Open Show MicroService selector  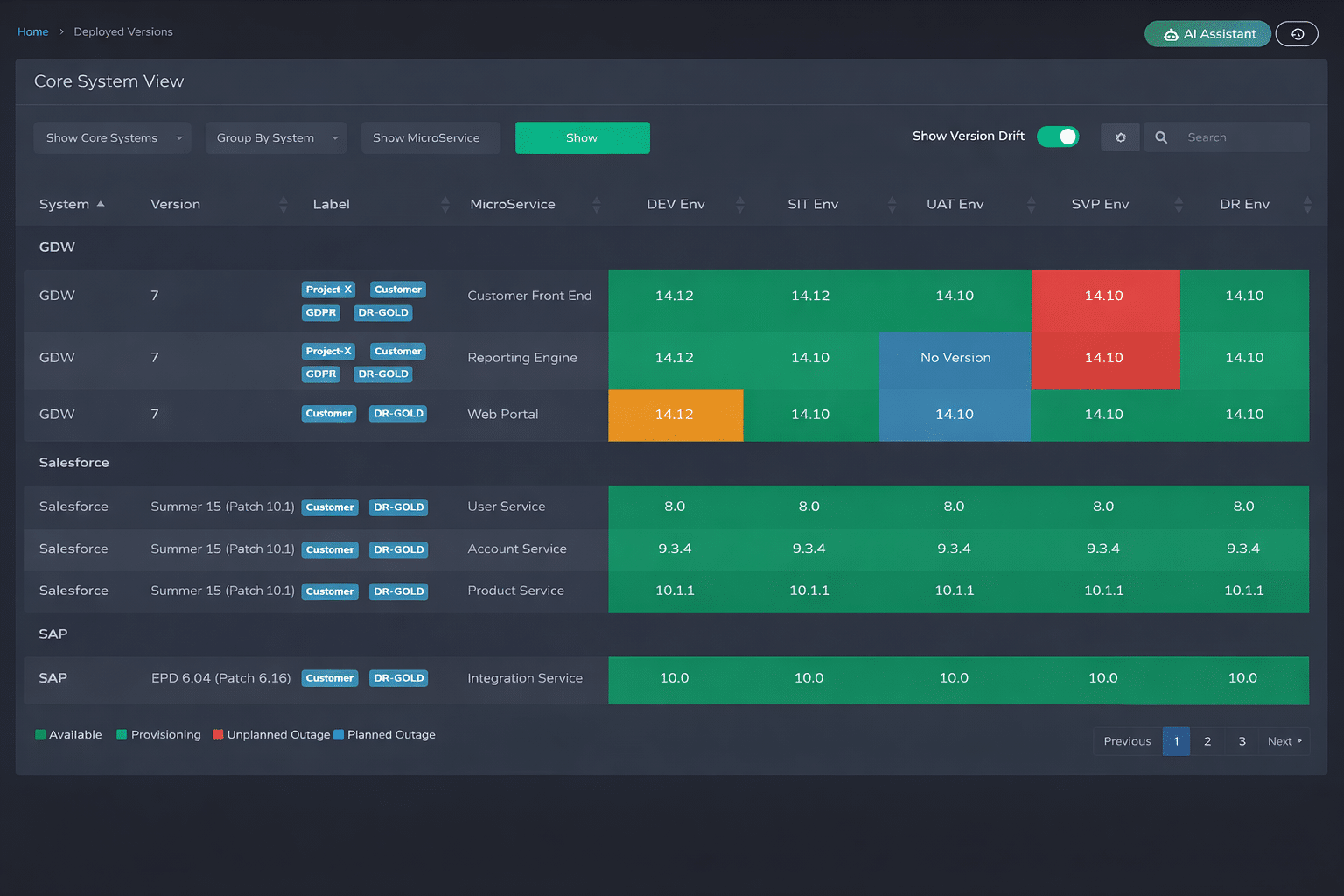(x=430, y=138)
